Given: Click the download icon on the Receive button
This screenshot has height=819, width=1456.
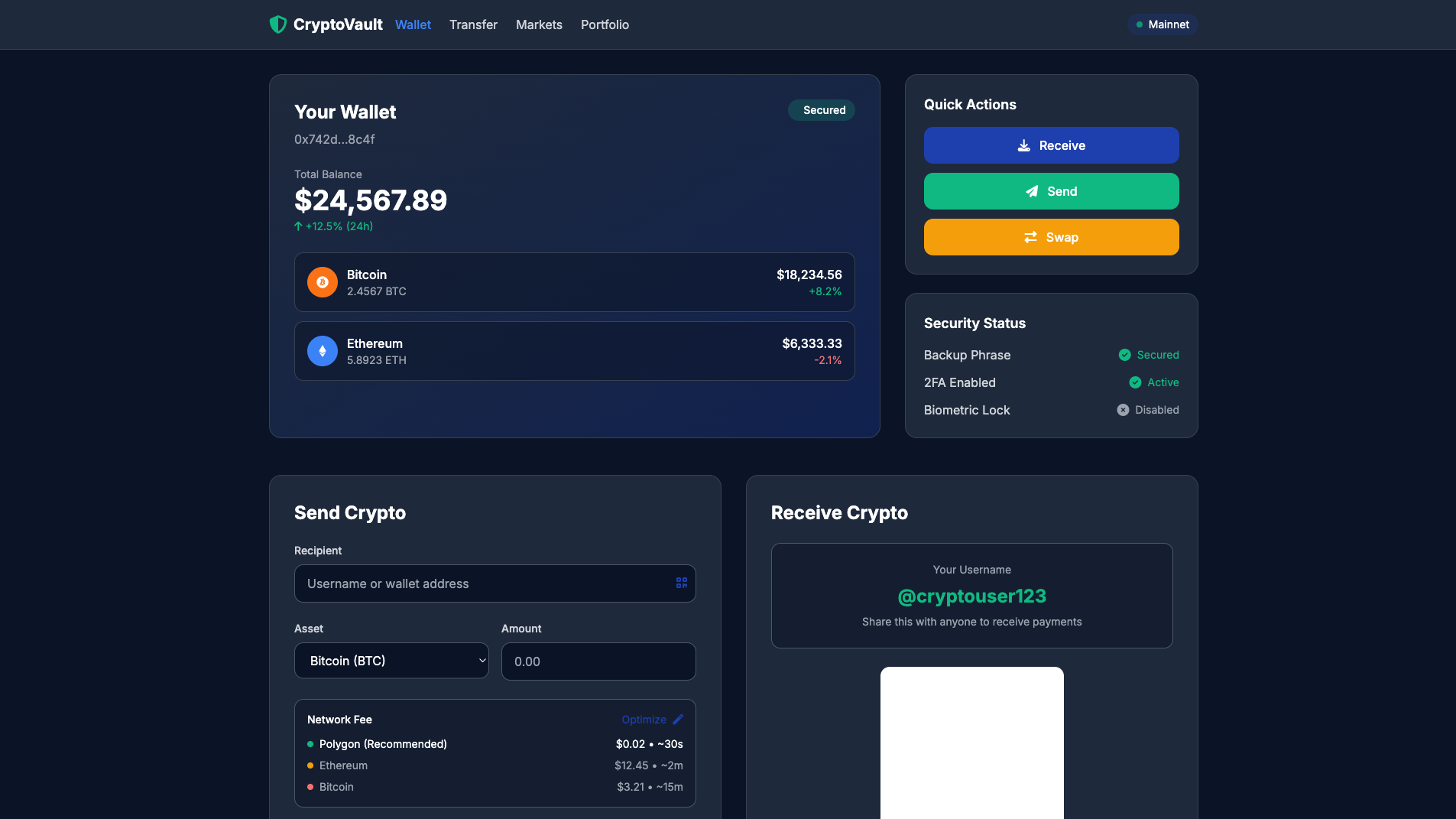Looking at the screenshot, I should (x=1025, y=145).
